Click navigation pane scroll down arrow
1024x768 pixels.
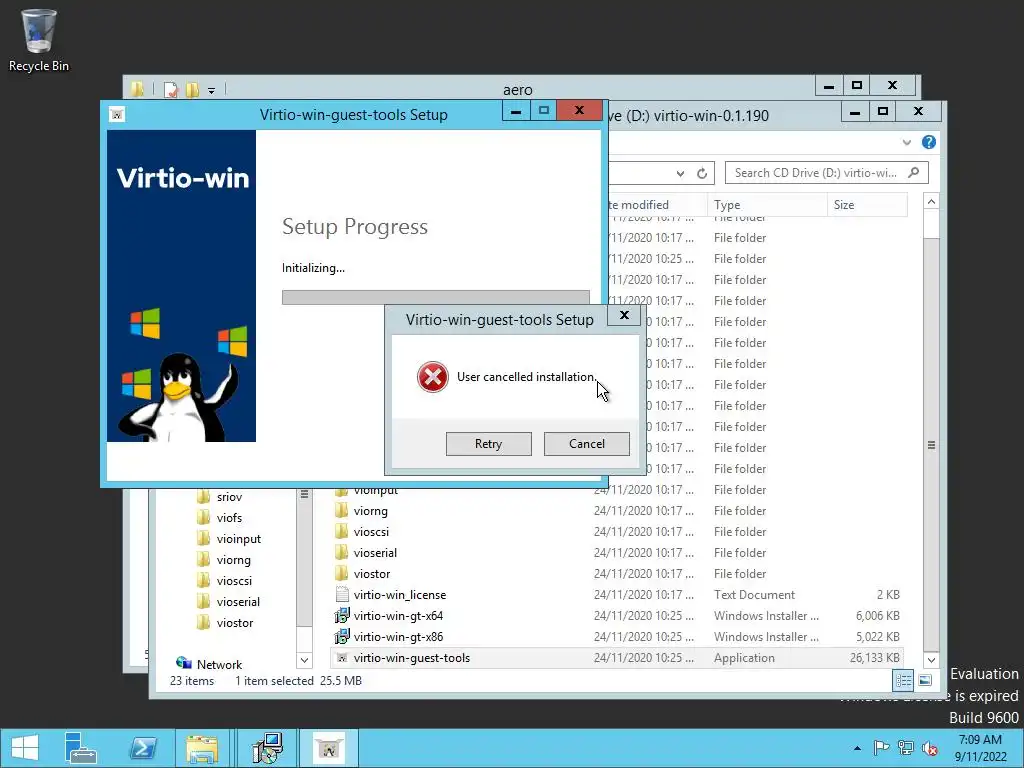(x=304, y=660)
